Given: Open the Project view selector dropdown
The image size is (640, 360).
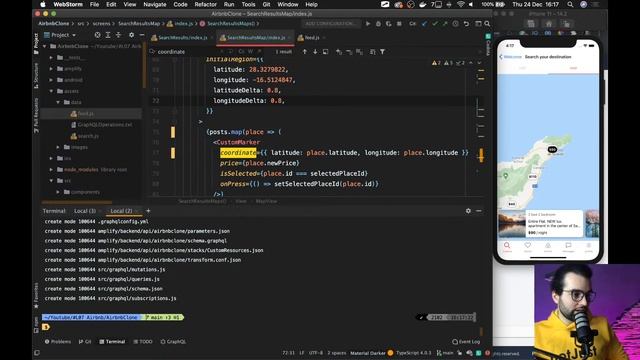Looking at the screenshot, I should tap(60, 35).
